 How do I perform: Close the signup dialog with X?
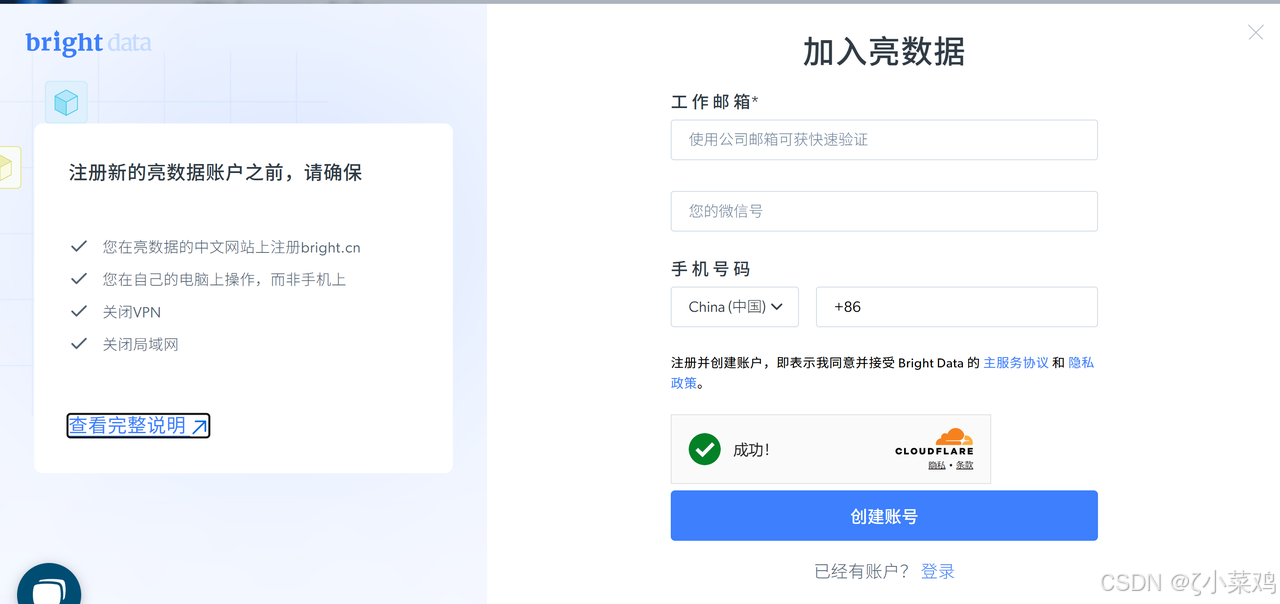[1256, 33]
